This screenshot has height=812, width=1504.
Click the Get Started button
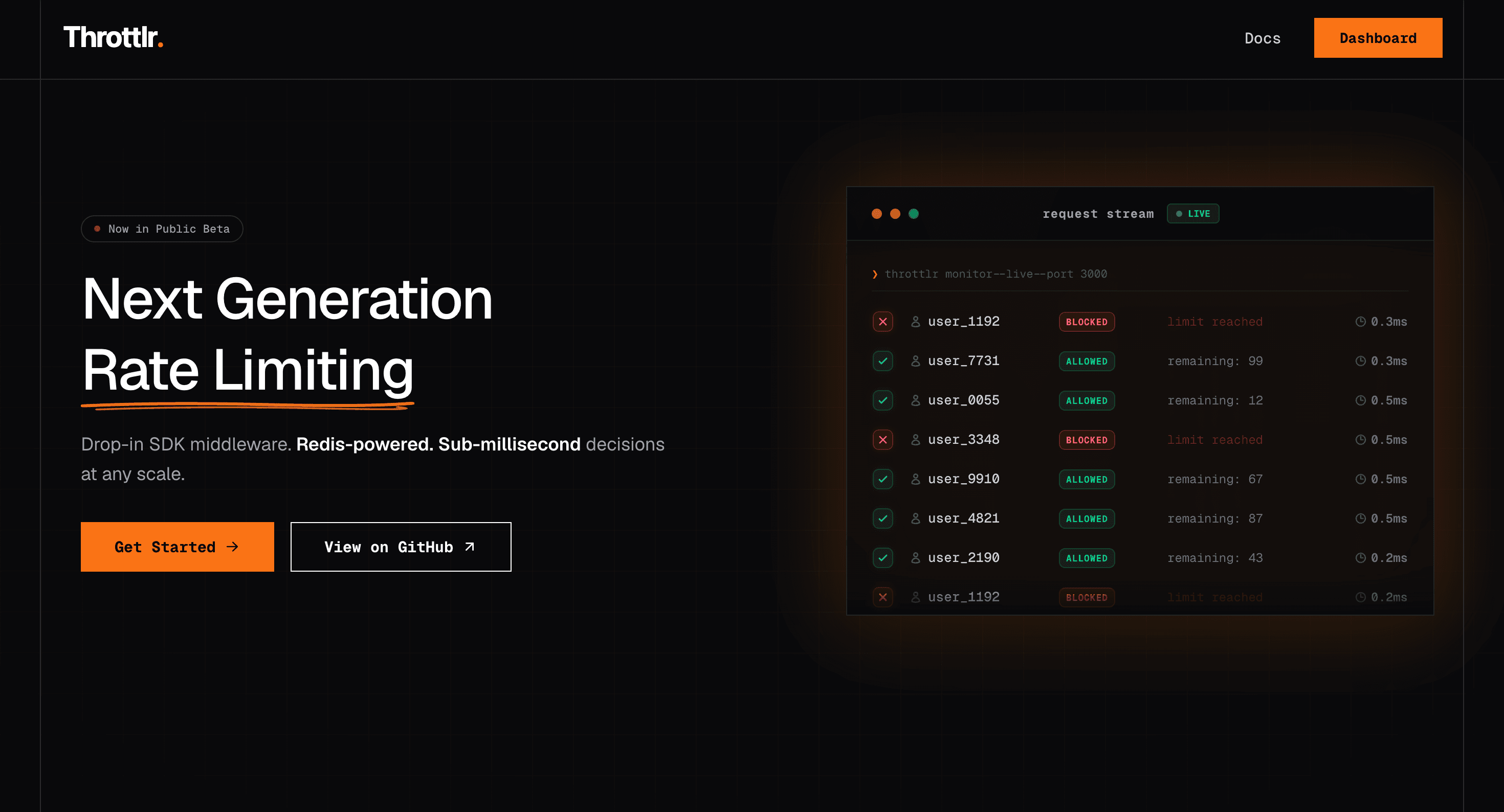point(177,547)
